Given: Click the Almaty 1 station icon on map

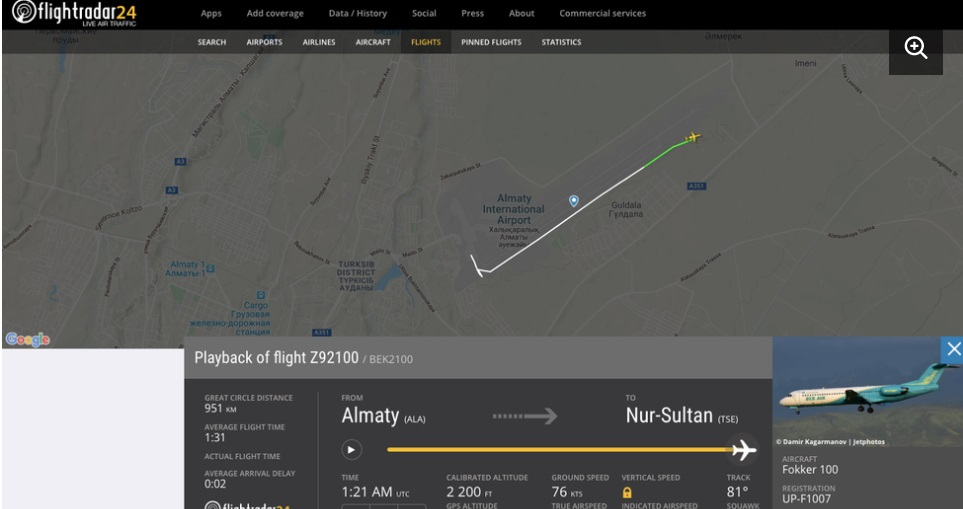Looking at the screenshot, I should click(x=211, y=268).
